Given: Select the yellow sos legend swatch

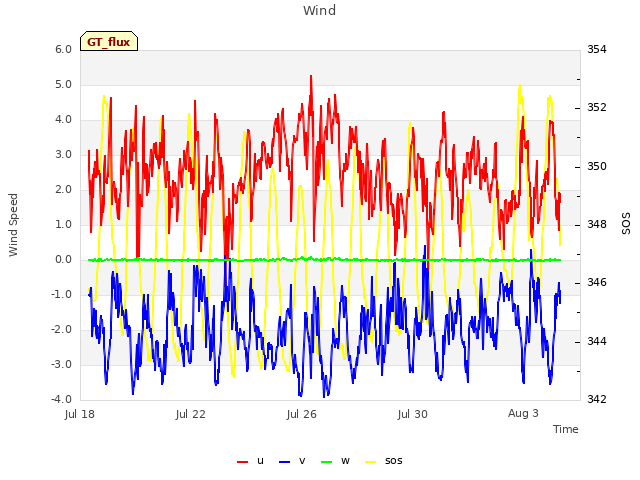Looking at the screenshot, I should pos(370,462).
